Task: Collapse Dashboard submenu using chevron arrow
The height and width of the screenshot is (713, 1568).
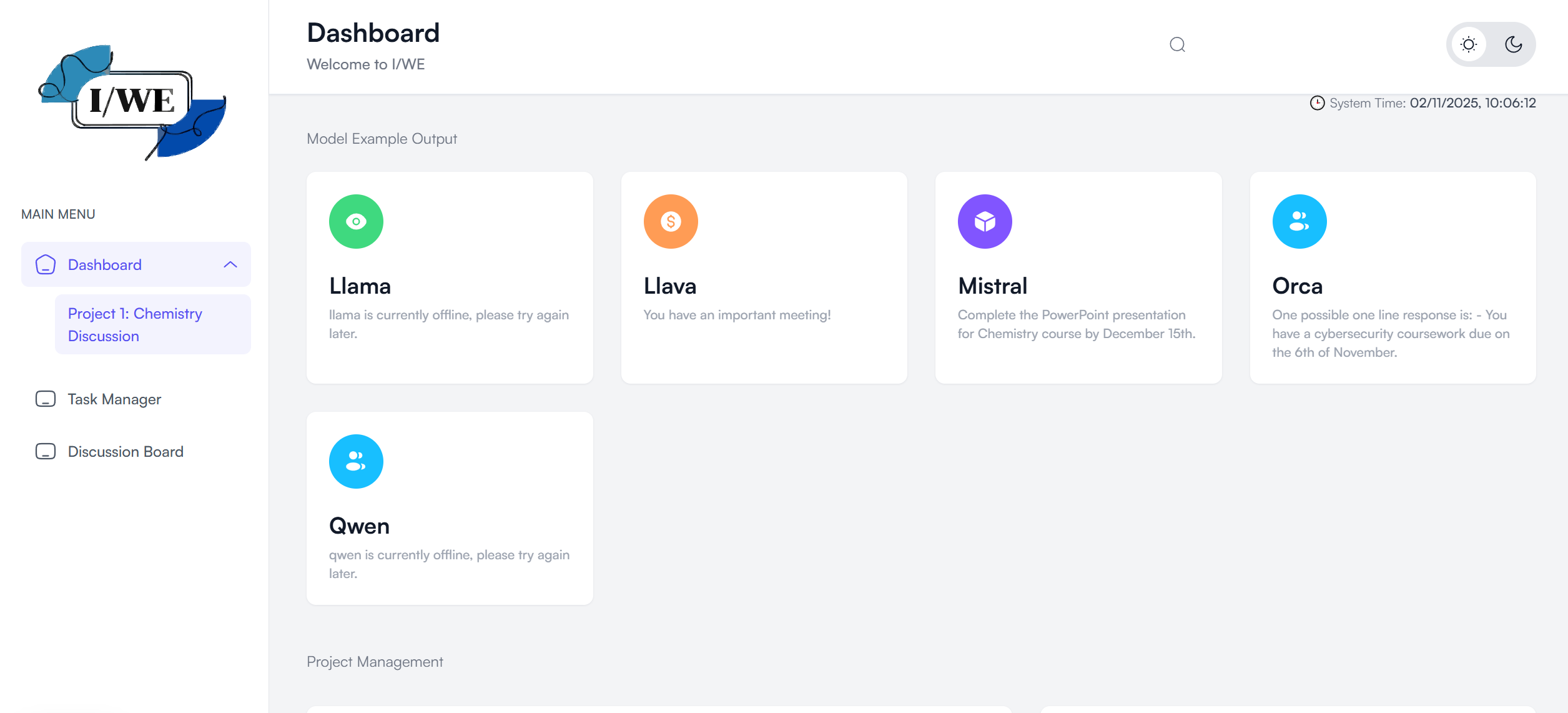Action: (230, 264)
